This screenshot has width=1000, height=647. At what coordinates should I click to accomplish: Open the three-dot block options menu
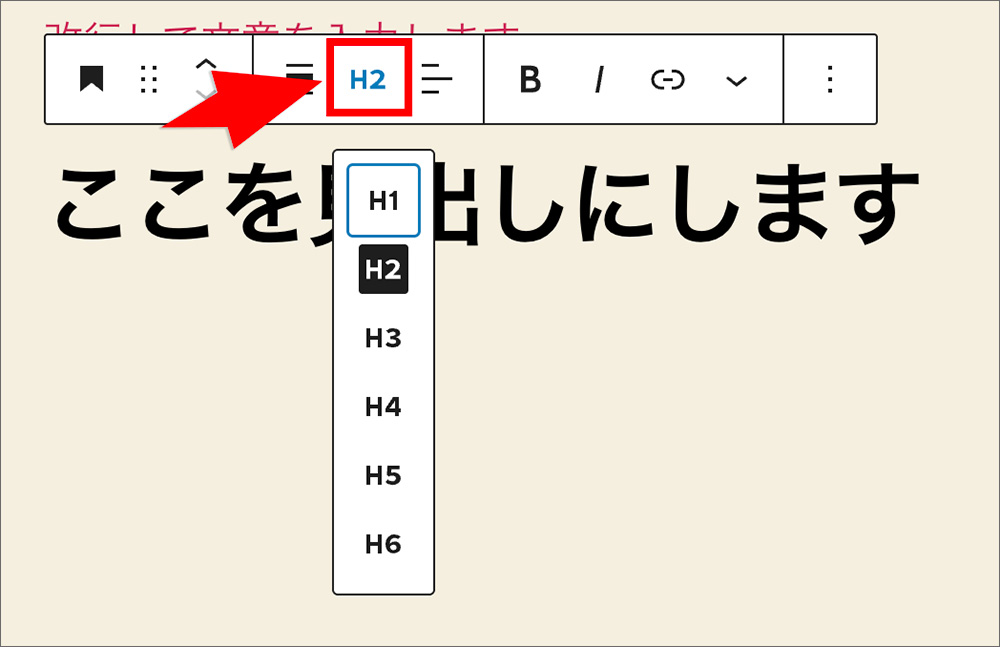pos(829,79)
